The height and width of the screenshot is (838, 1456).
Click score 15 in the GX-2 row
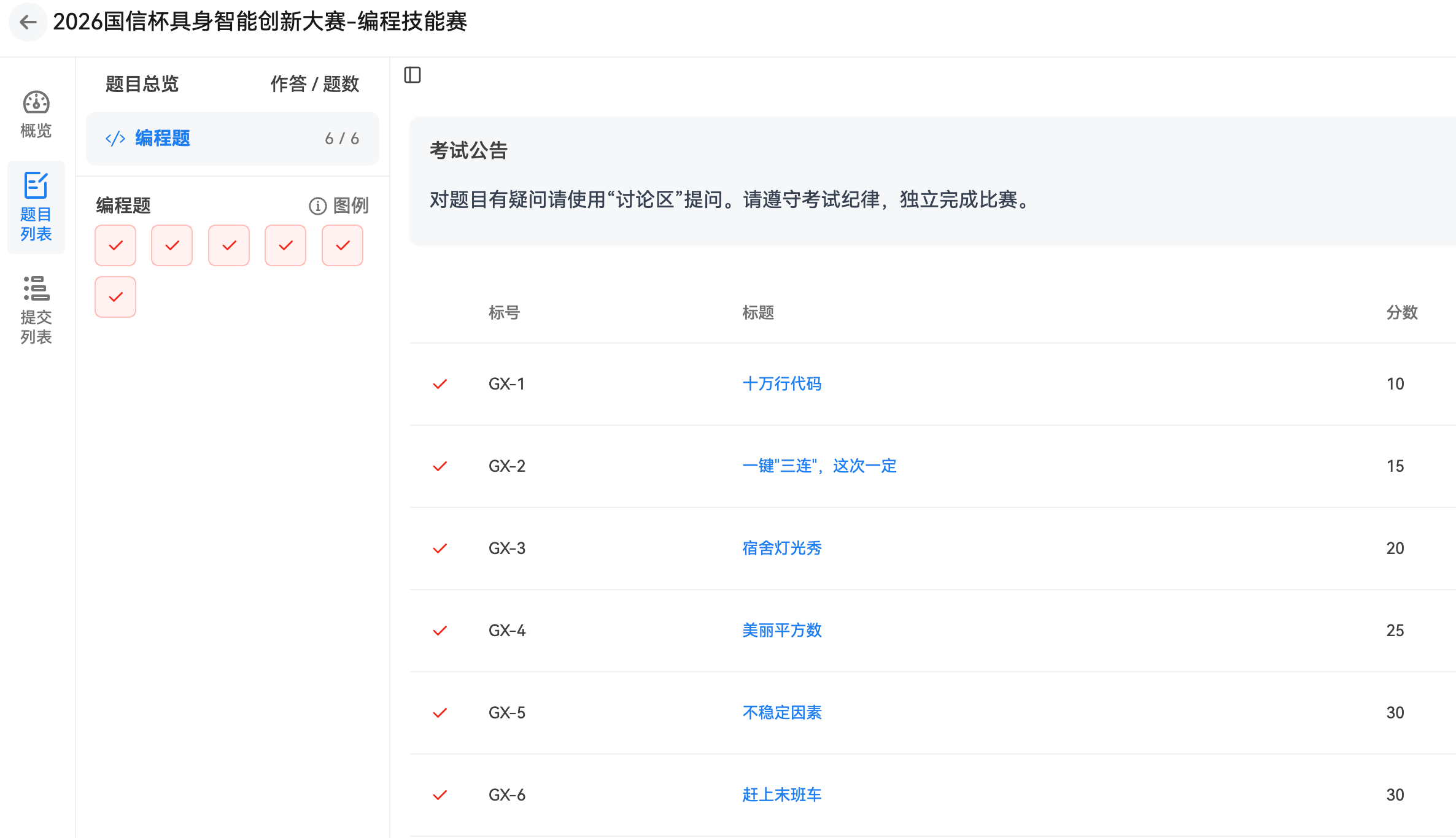tap(1395, 466)
